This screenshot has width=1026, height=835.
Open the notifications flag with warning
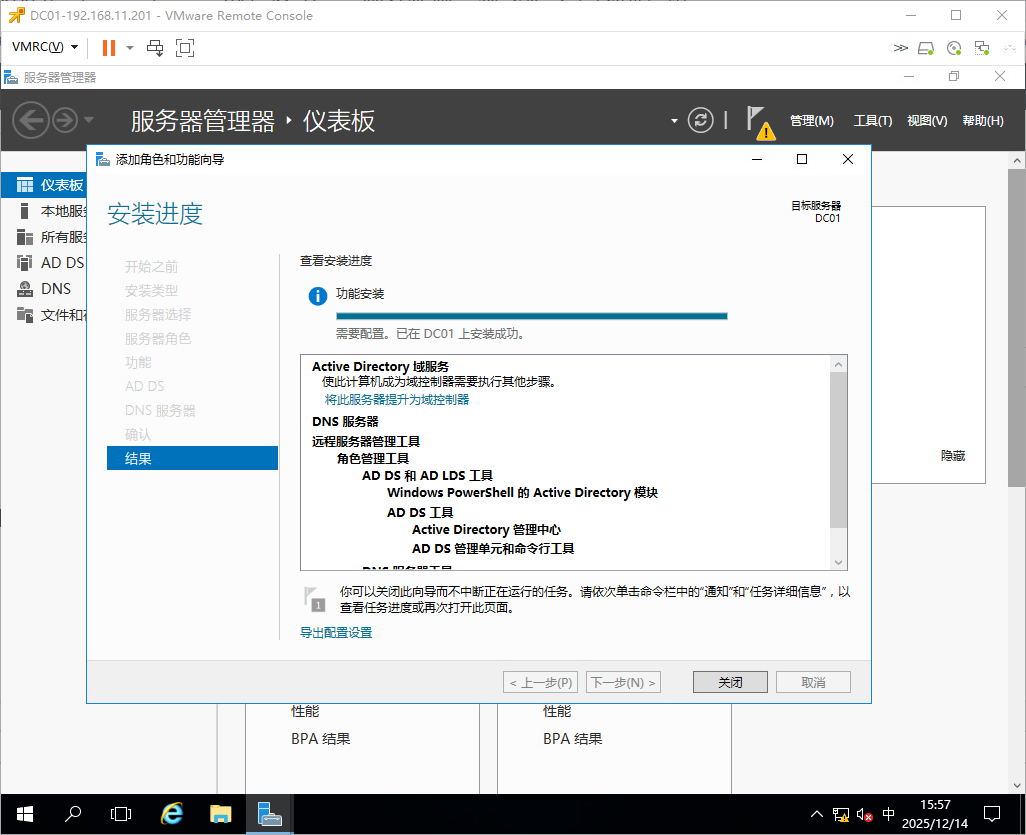click(x=760, y=122)
